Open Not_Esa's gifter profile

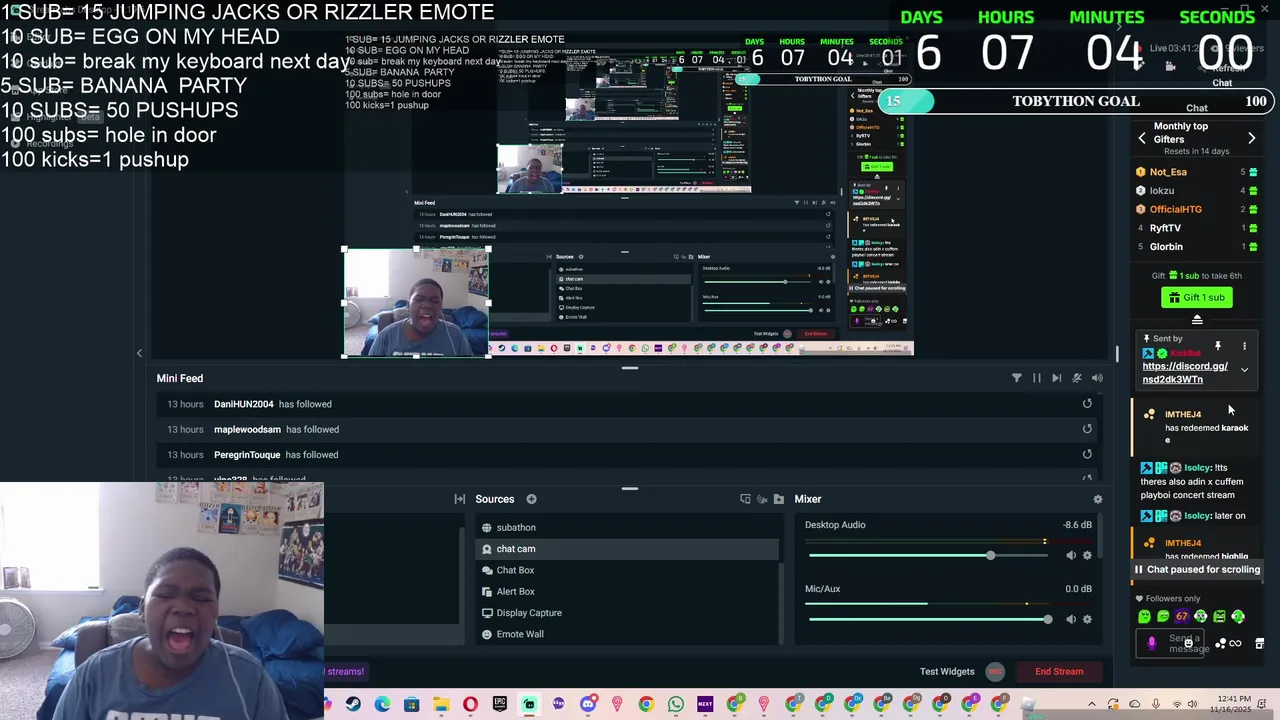pos(1168,172)
